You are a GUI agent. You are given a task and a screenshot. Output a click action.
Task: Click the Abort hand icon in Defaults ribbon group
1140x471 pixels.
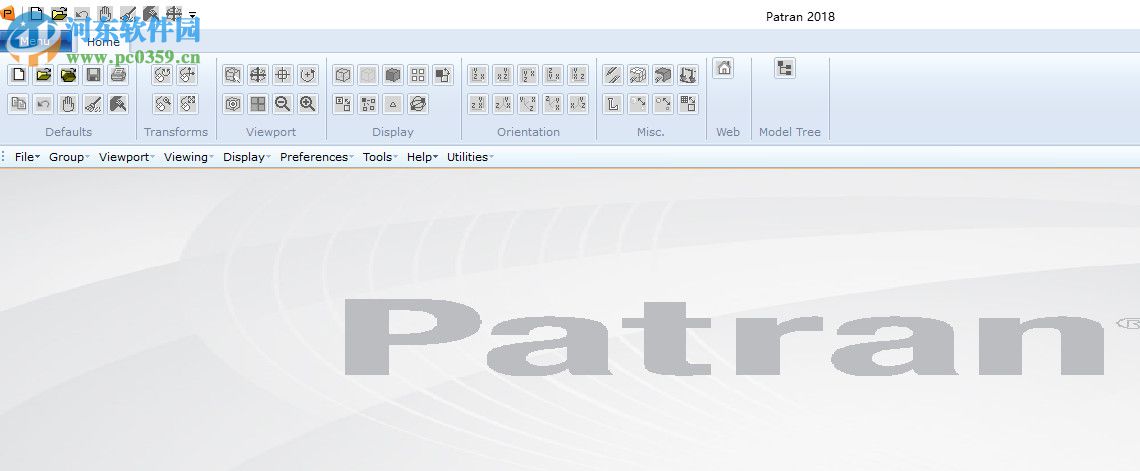[68, 104]
